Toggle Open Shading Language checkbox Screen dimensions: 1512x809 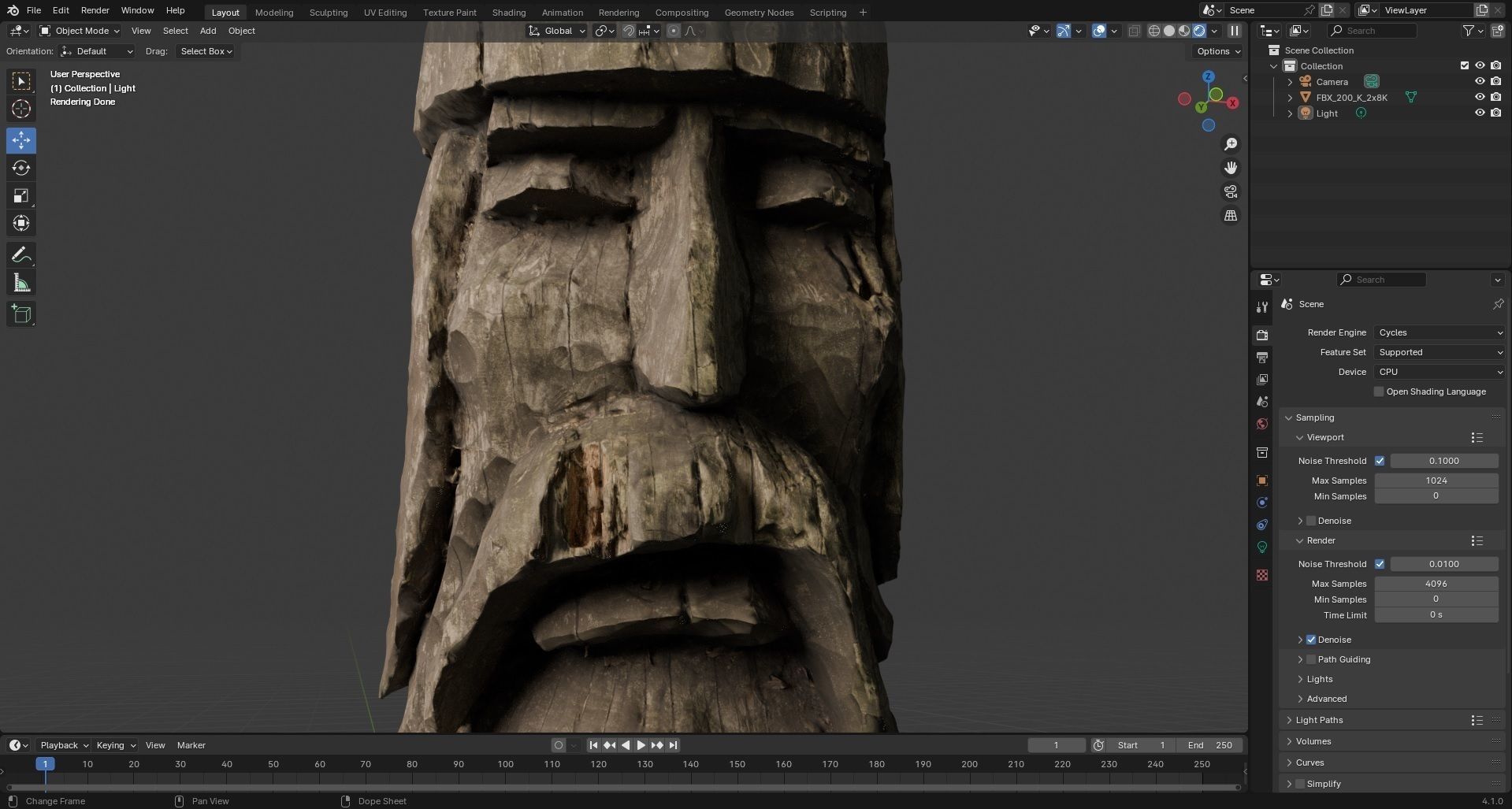(x=1379, y=392)
